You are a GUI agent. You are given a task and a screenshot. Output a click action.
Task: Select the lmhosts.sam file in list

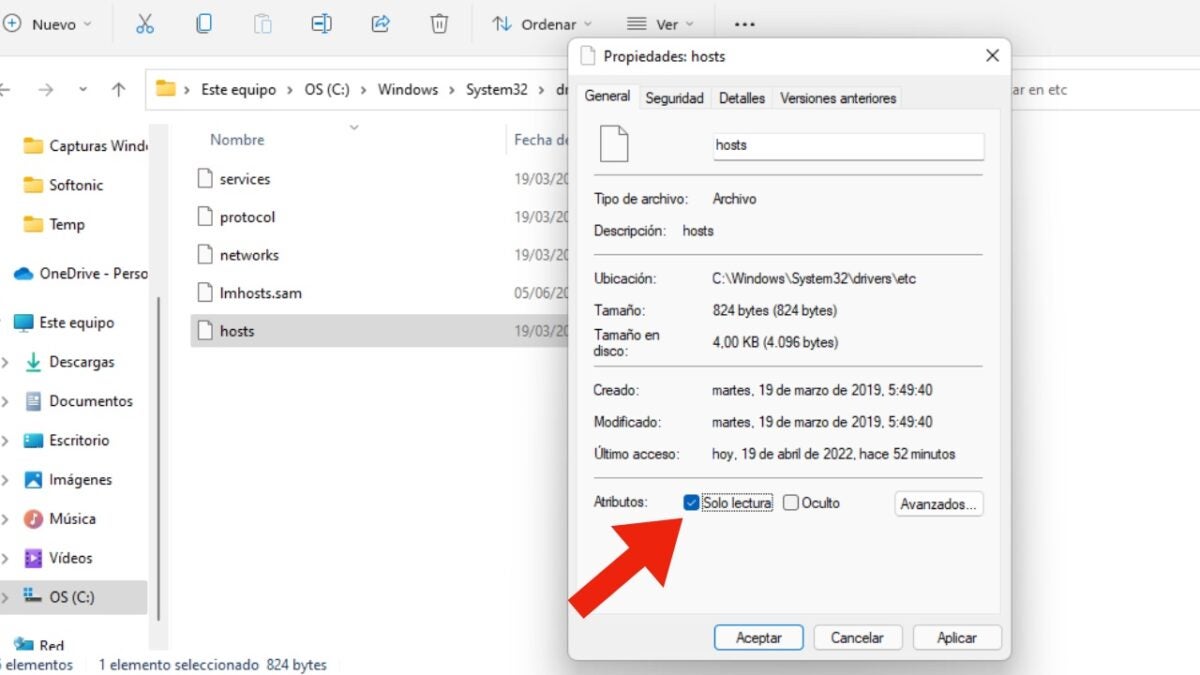(260, 293)
